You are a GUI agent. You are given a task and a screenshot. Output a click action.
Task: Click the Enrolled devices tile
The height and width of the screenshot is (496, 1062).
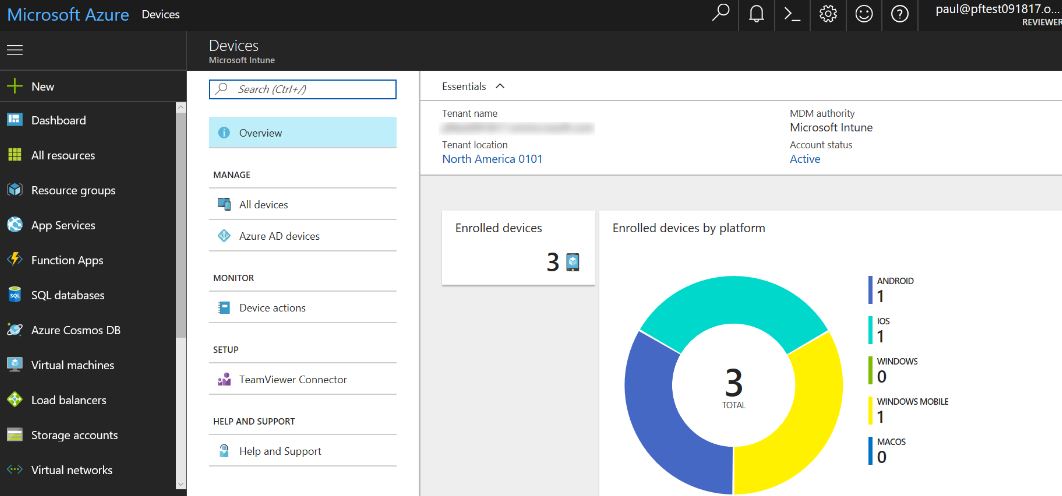click(518, 247)
